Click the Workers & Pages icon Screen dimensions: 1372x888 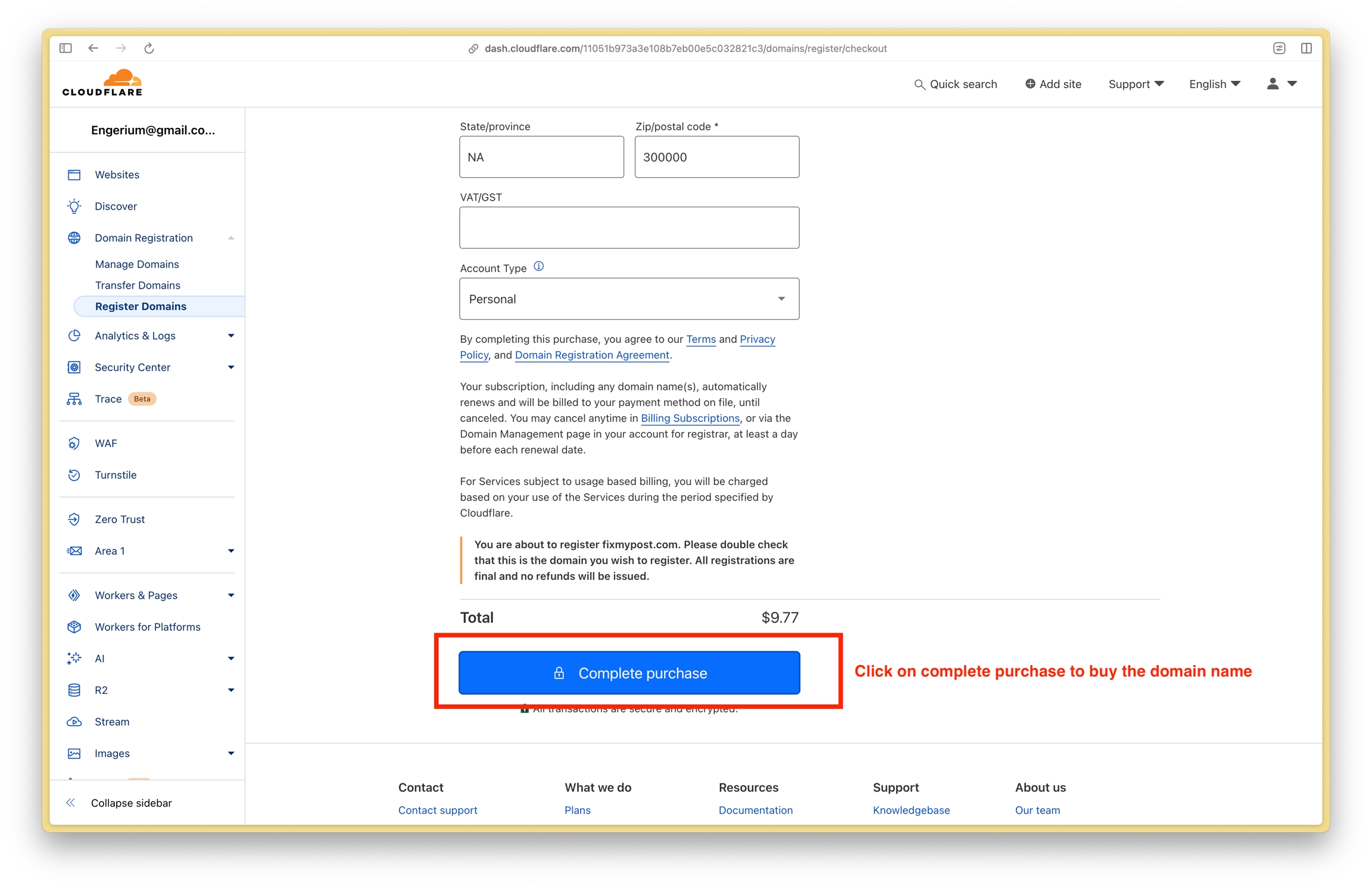74,595
